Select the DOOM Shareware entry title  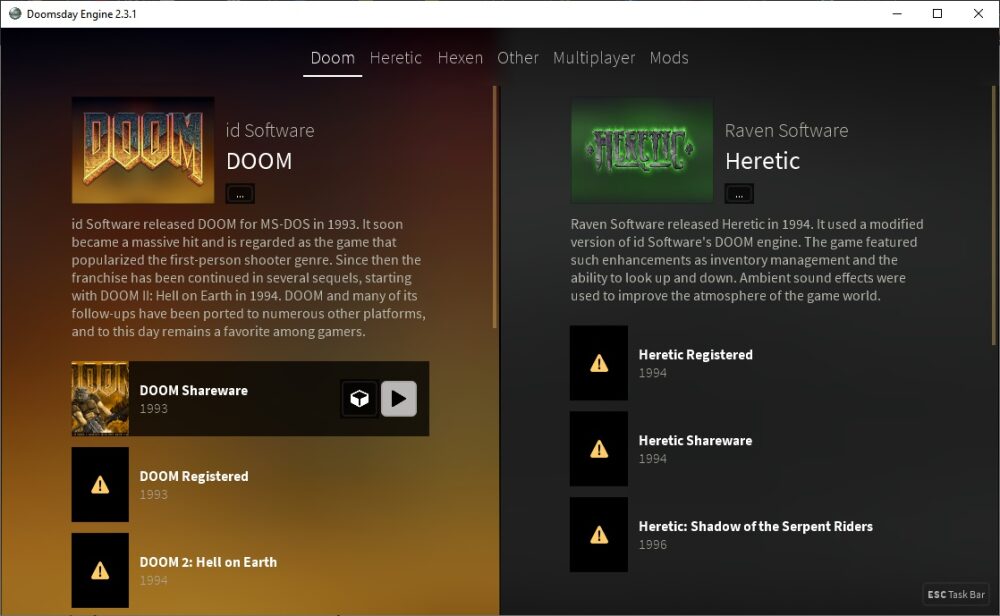[194, 390]
